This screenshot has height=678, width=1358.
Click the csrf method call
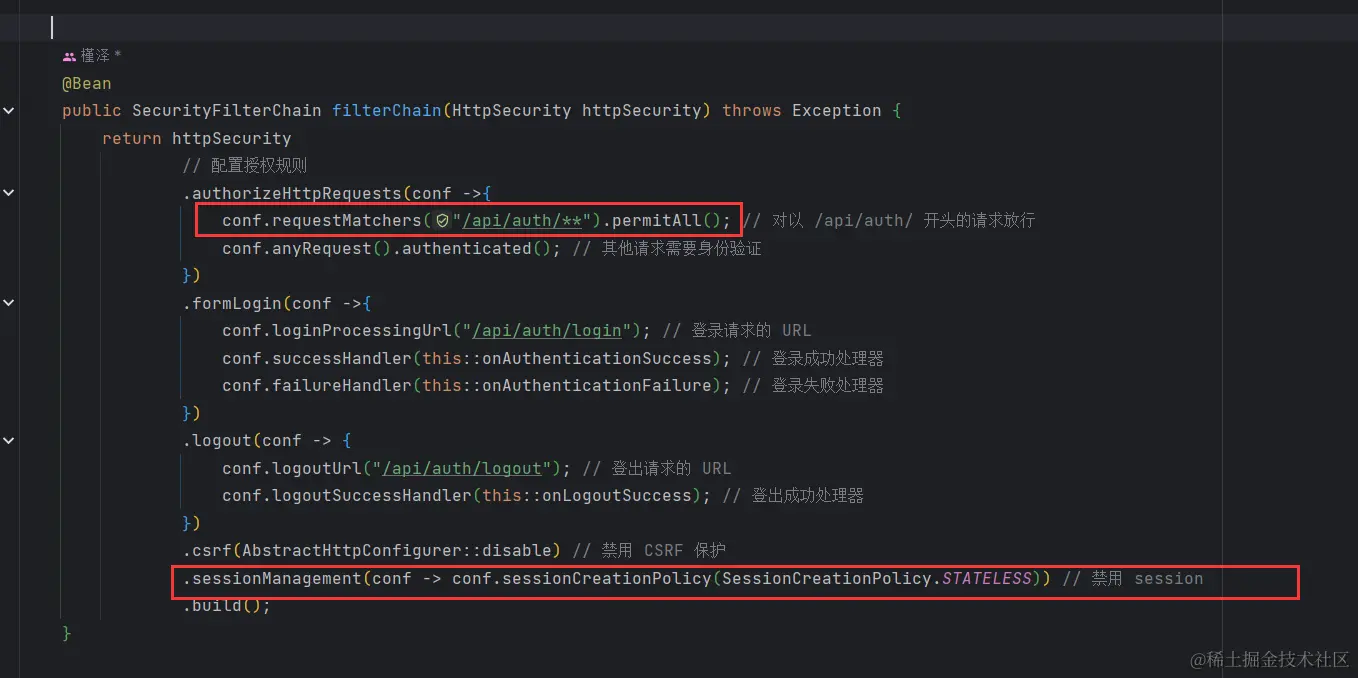click(x=211, y=550)
